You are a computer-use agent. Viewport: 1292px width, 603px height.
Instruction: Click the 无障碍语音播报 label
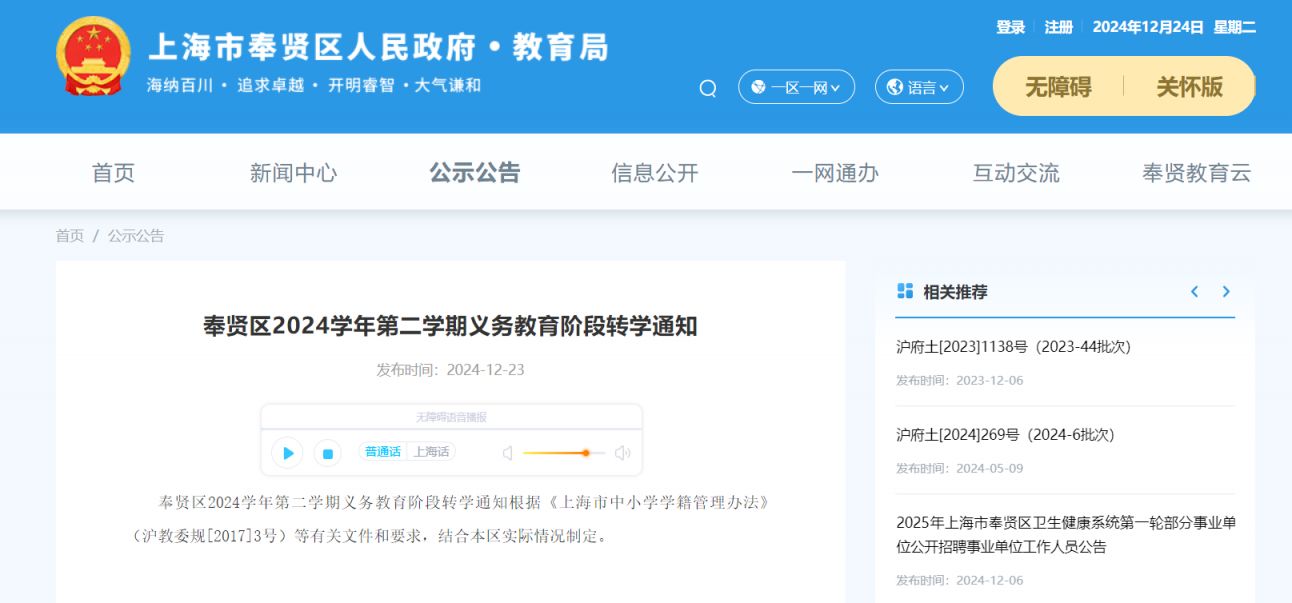click(x=451, y=417)
